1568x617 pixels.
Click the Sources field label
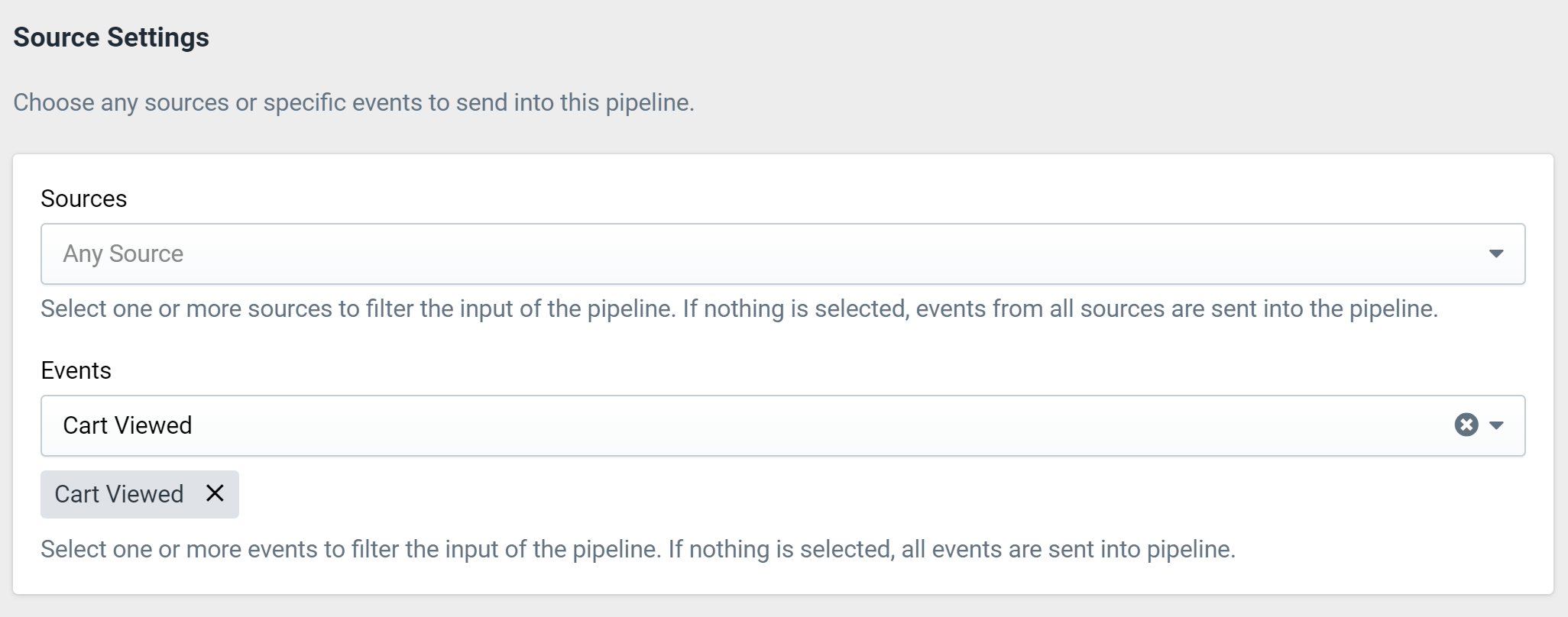tap(84, 199)
